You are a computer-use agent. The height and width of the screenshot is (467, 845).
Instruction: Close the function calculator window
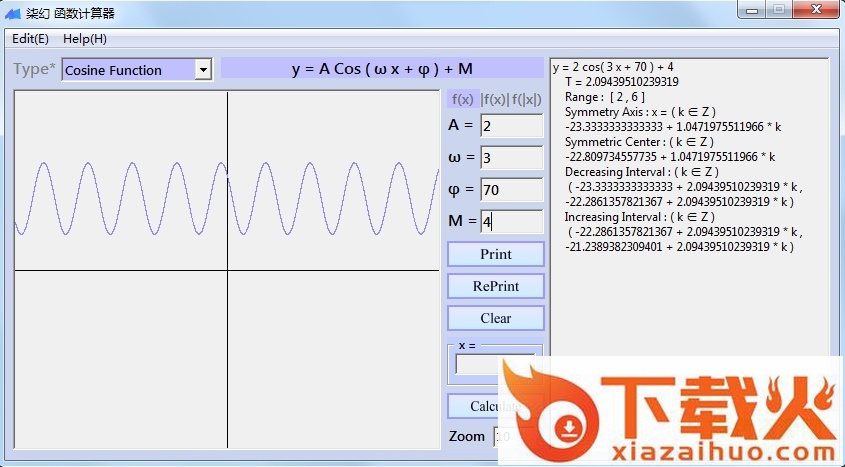click(815, 9)
